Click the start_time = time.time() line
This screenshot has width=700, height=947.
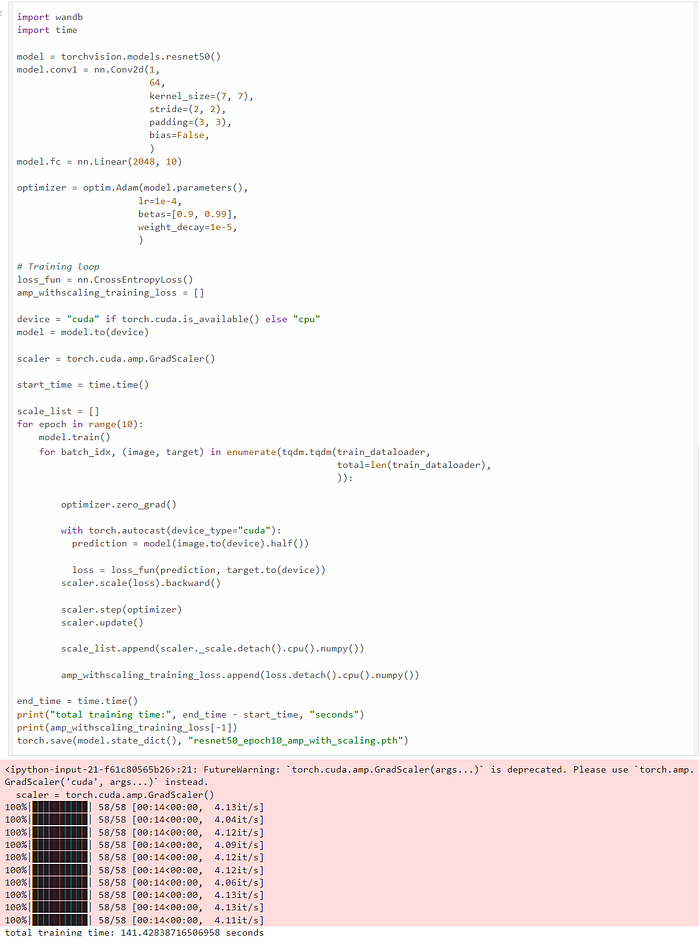coord(83,385)
